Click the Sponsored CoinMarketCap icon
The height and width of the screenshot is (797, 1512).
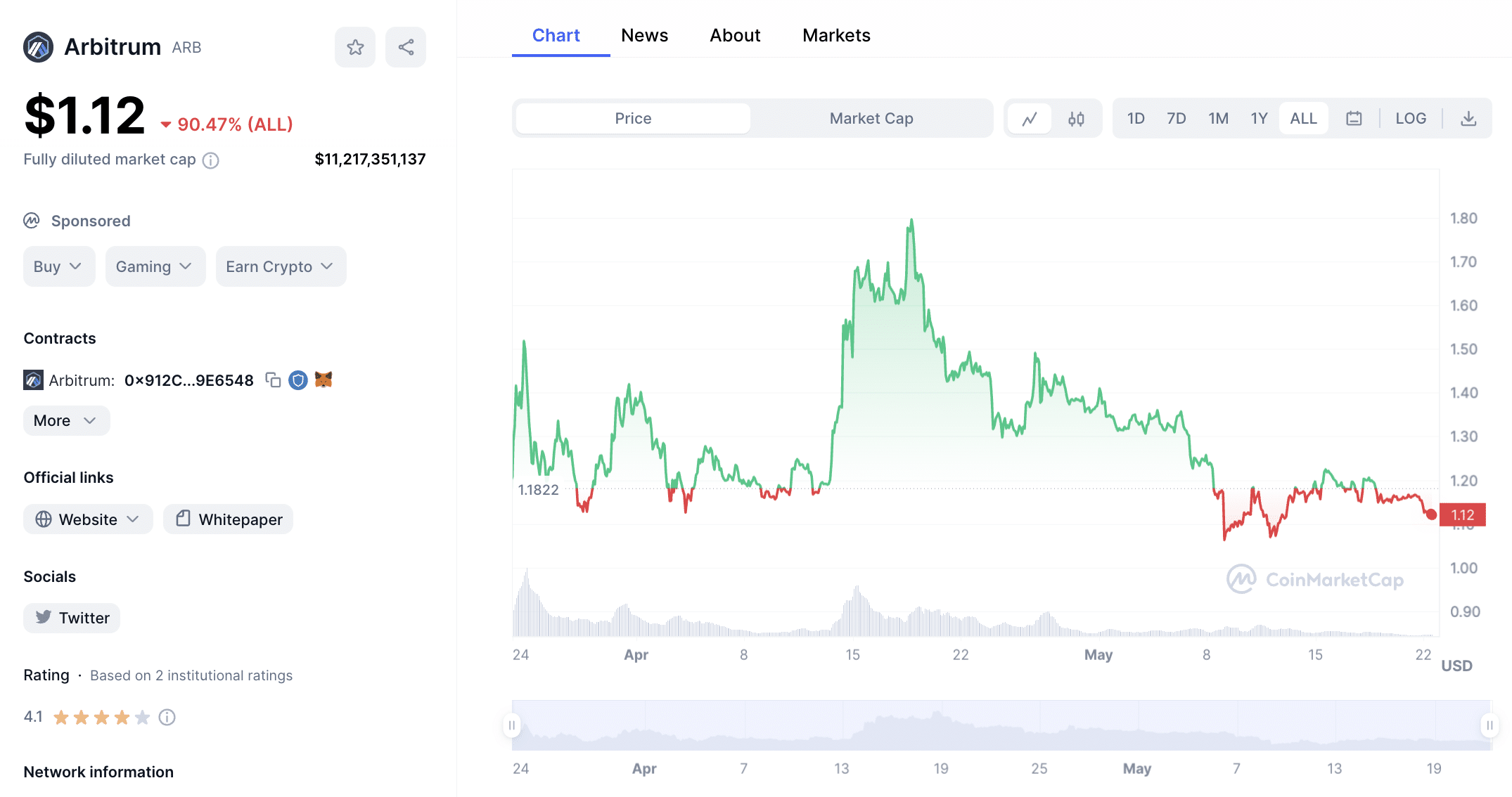pos(32,221)
